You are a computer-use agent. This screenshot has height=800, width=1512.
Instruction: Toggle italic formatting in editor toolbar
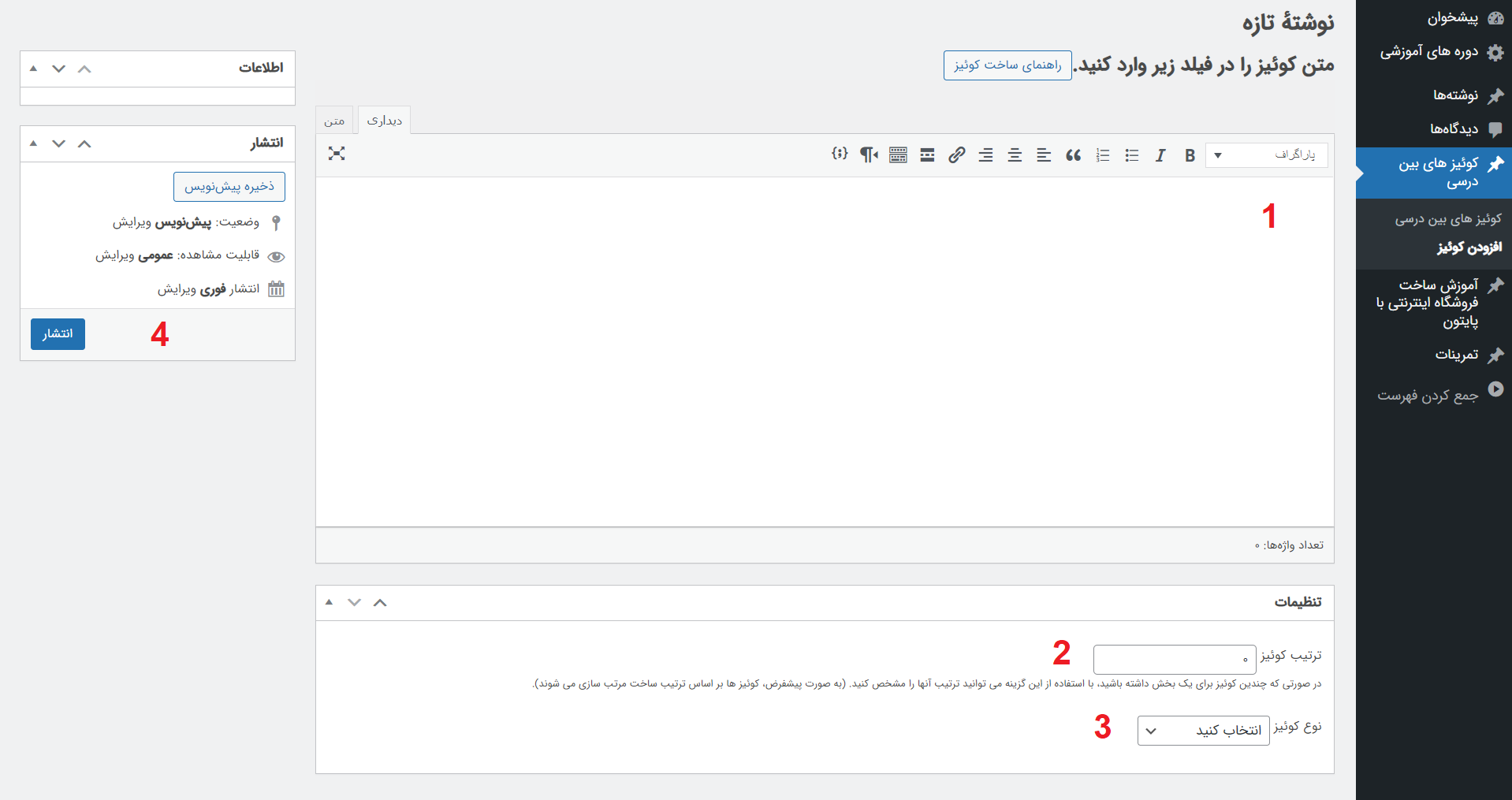click(x=1160, y=155)
